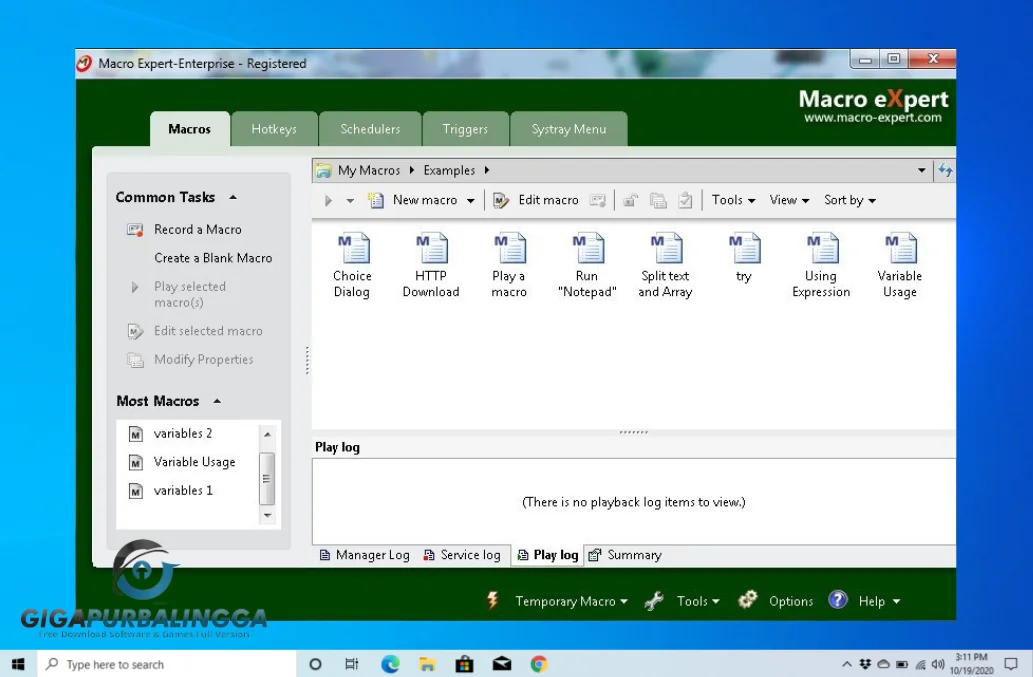Click the folder icon in the path bar

323,171
